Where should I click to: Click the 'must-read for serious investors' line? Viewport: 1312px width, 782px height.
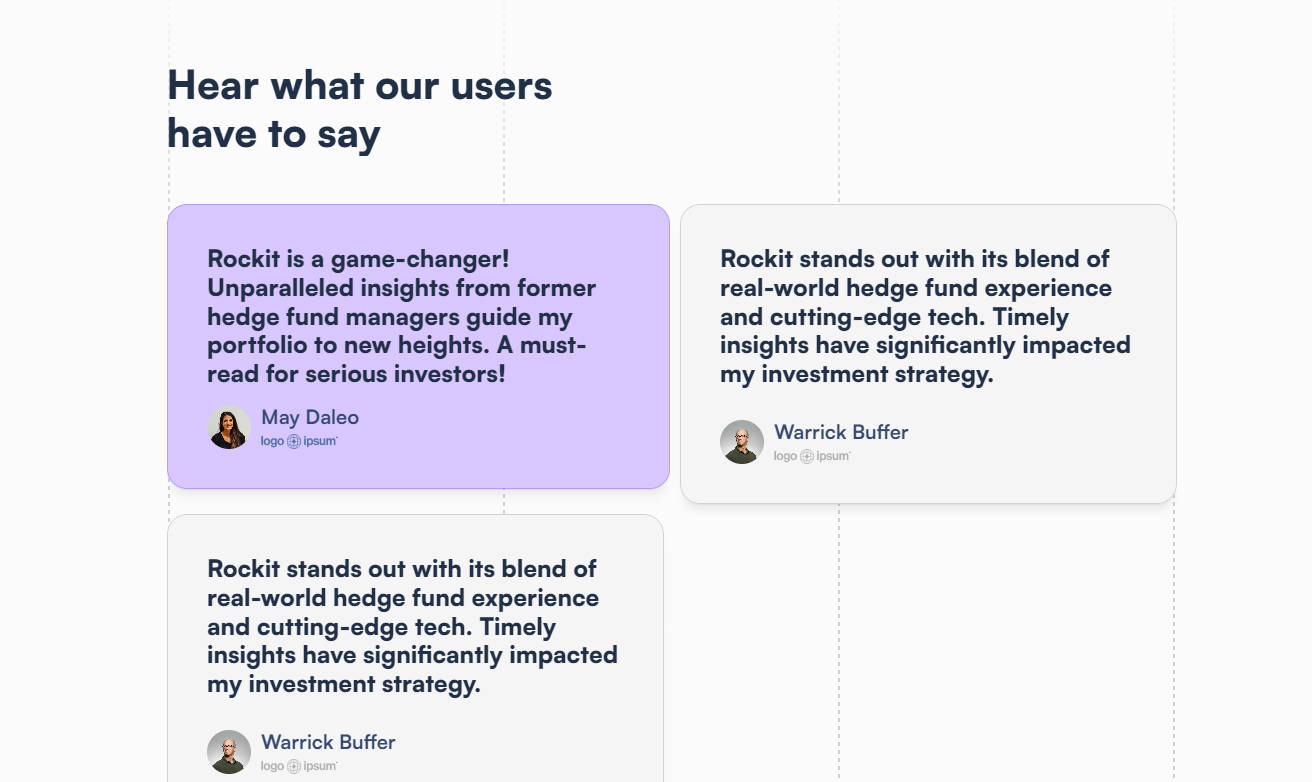pyautogui.click(x=356, y=375)
